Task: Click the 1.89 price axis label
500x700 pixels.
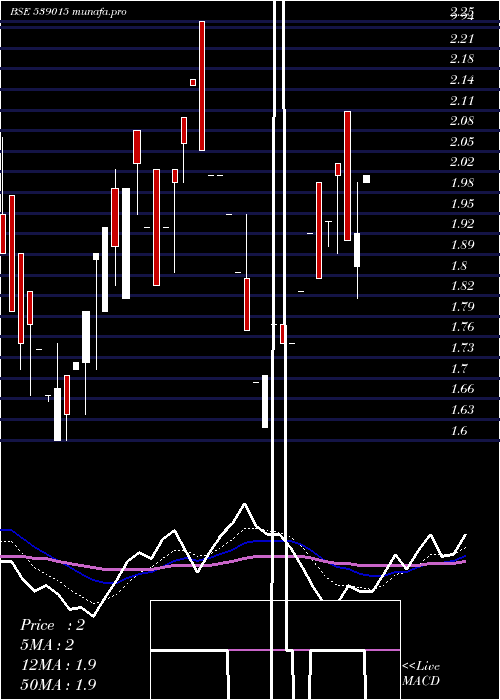Action: [x=462, y=245]
